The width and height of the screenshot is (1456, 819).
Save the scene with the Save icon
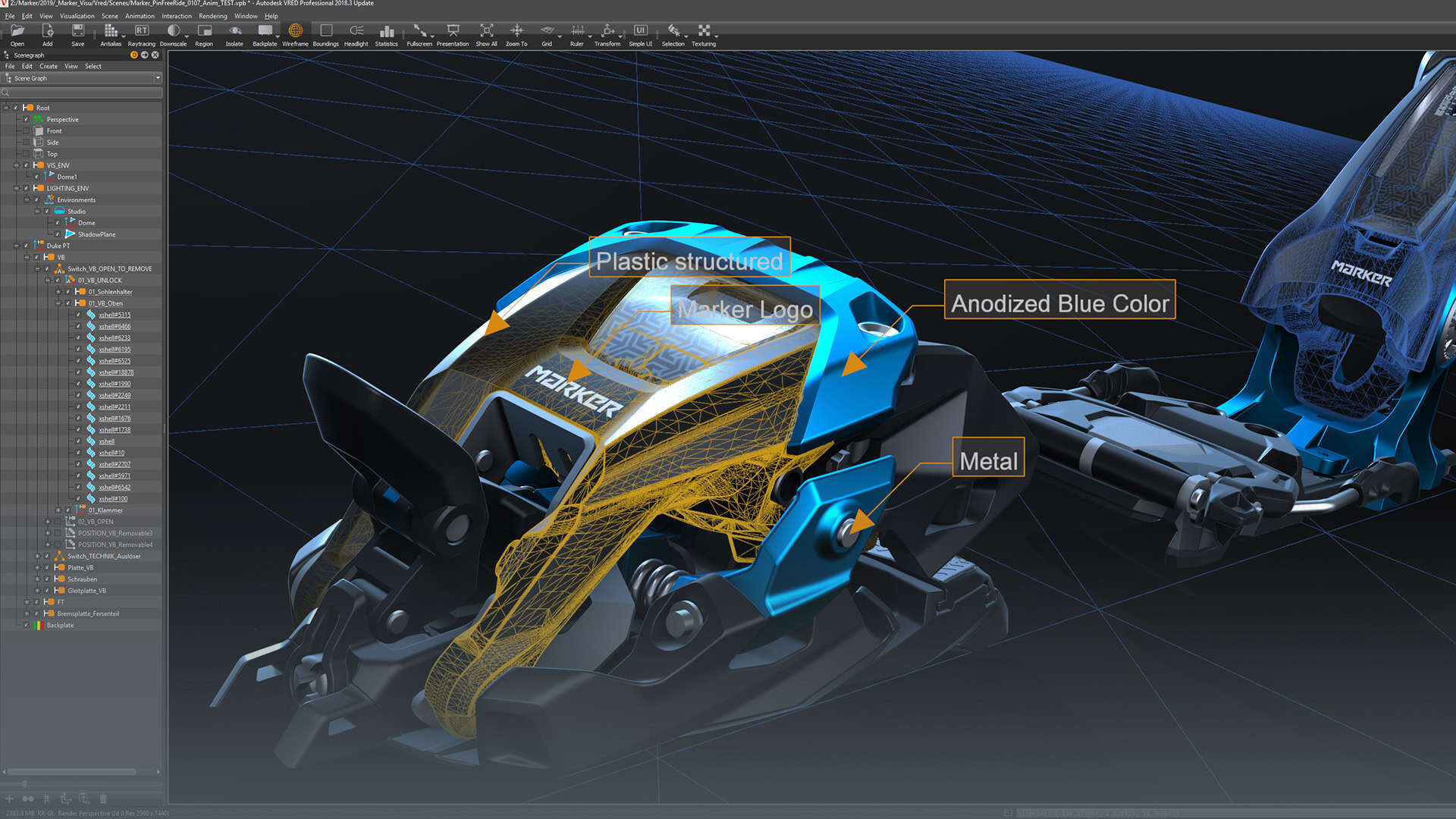(x=78, y=35)
